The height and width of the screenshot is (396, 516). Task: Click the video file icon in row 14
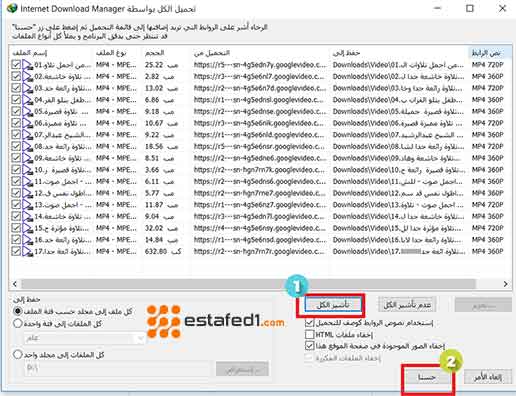click(28, 217)
